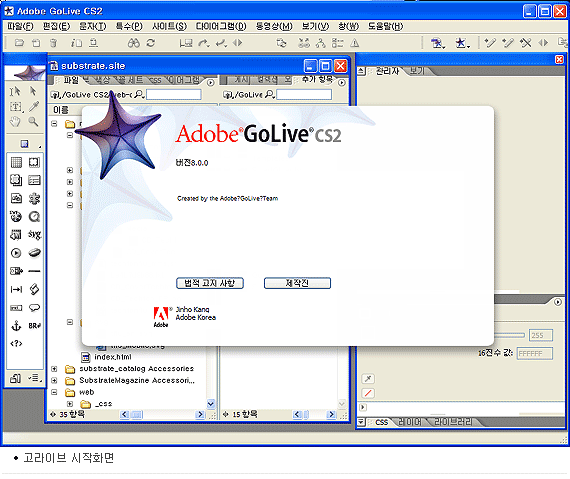Click the Refresh view toolbar icon

tap(151, 43)
